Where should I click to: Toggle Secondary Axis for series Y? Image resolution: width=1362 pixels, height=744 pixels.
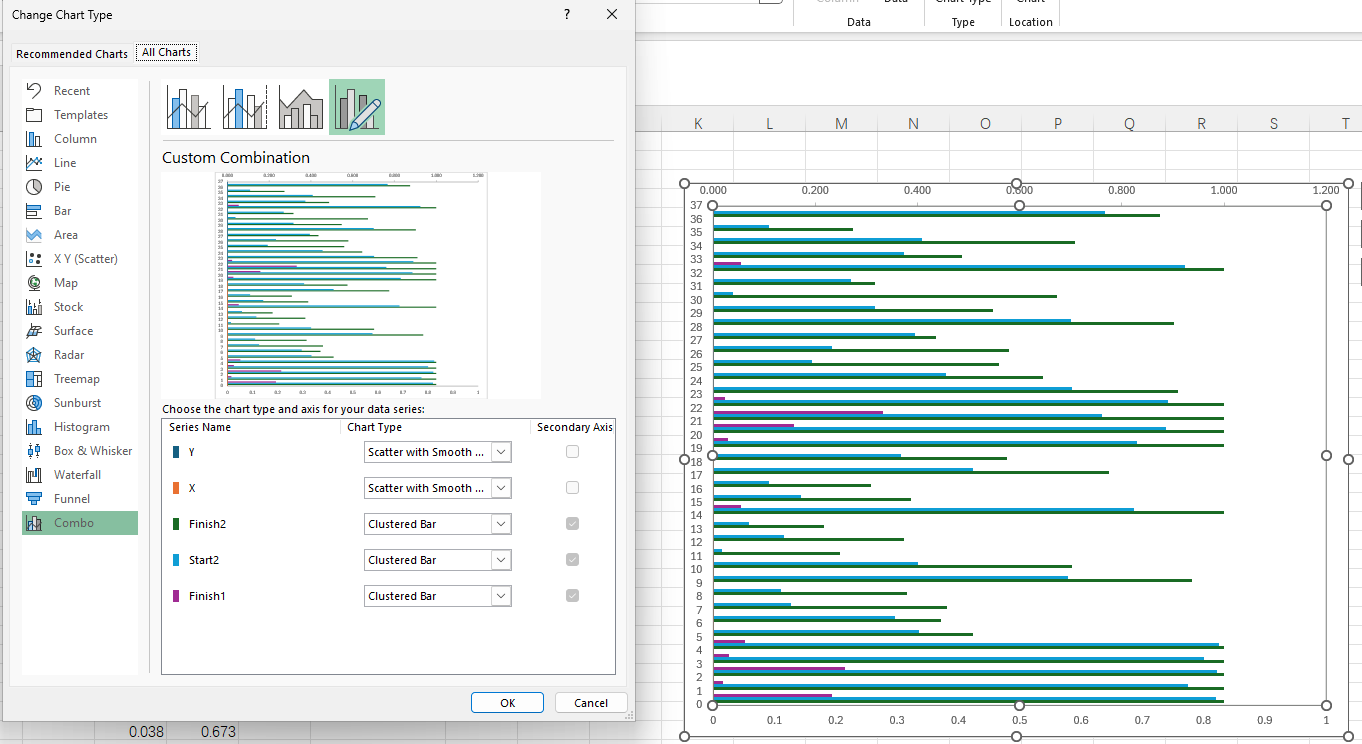click(572, 452)
